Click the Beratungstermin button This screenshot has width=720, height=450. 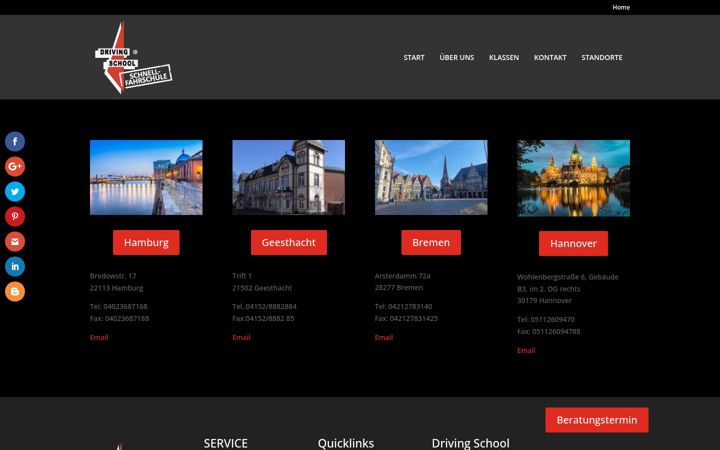tap(596, 420)
